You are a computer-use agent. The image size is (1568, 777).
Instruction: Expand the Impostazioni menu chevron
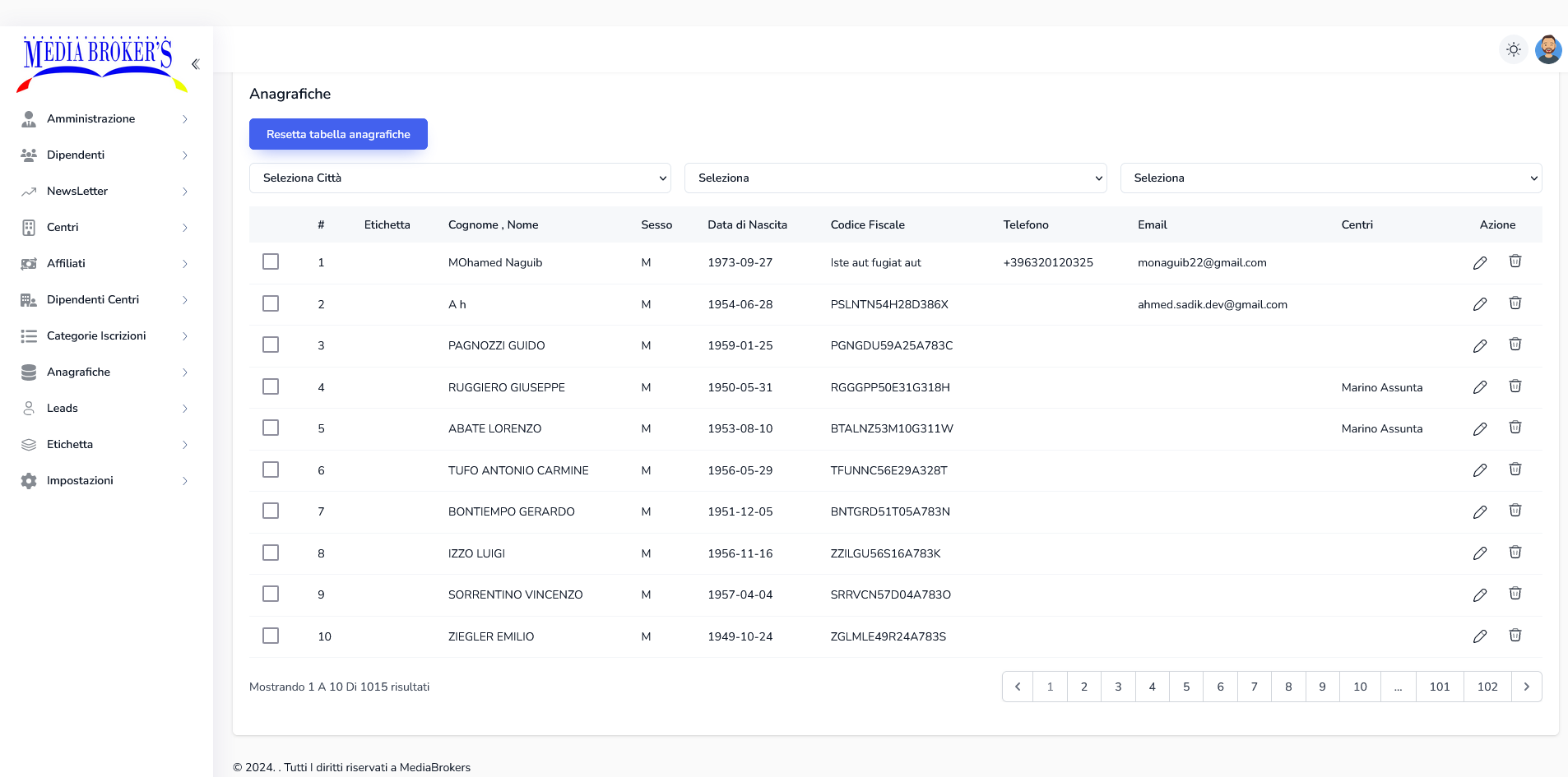tap(184, 480)
